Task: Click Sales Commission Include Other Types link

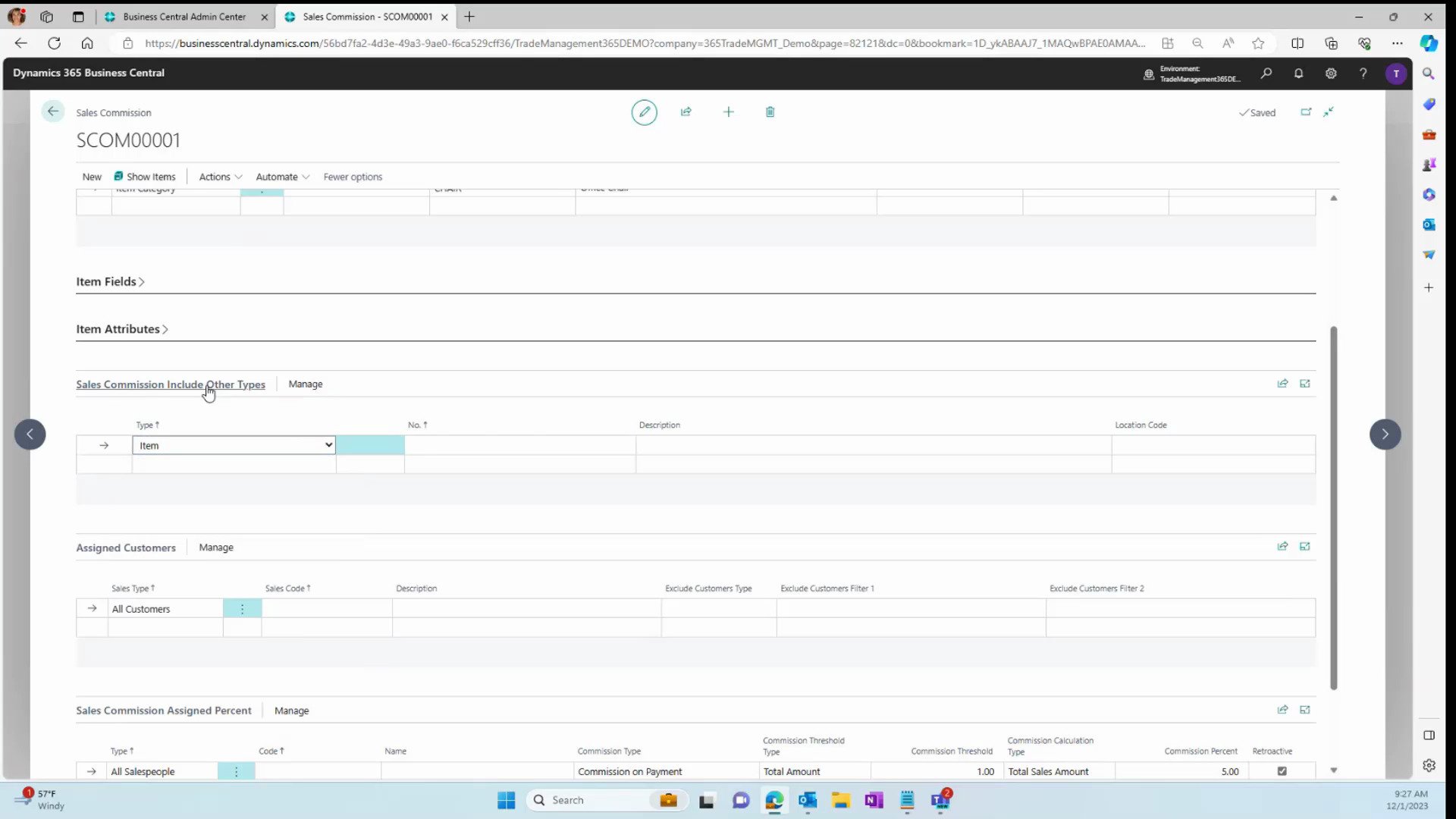Action: (170, 384)
